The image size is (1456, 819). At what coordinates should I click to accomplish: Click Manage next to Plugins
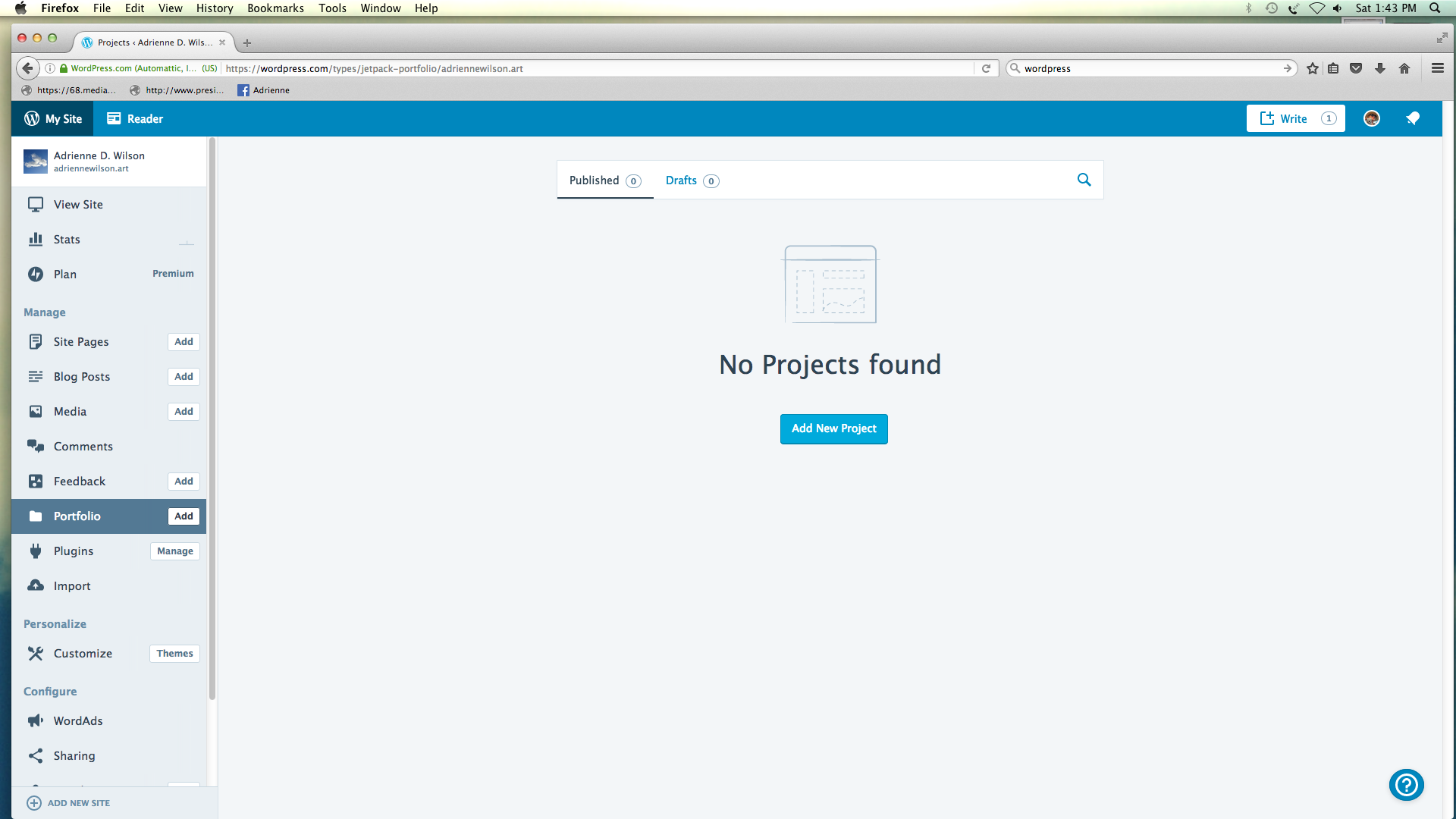175,551
